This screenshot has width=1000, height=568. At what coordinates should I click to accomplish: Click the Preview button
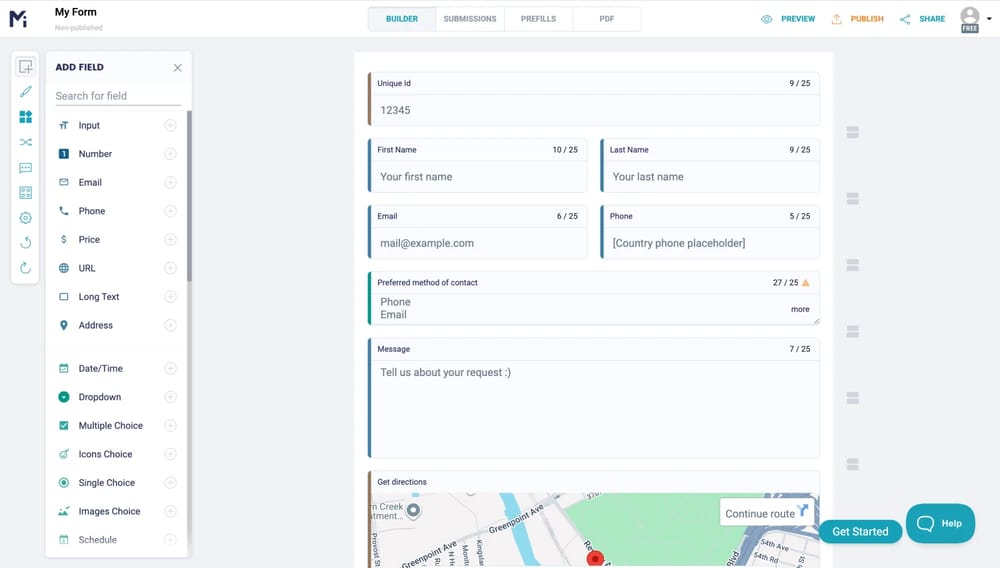[x=788, y=19]
